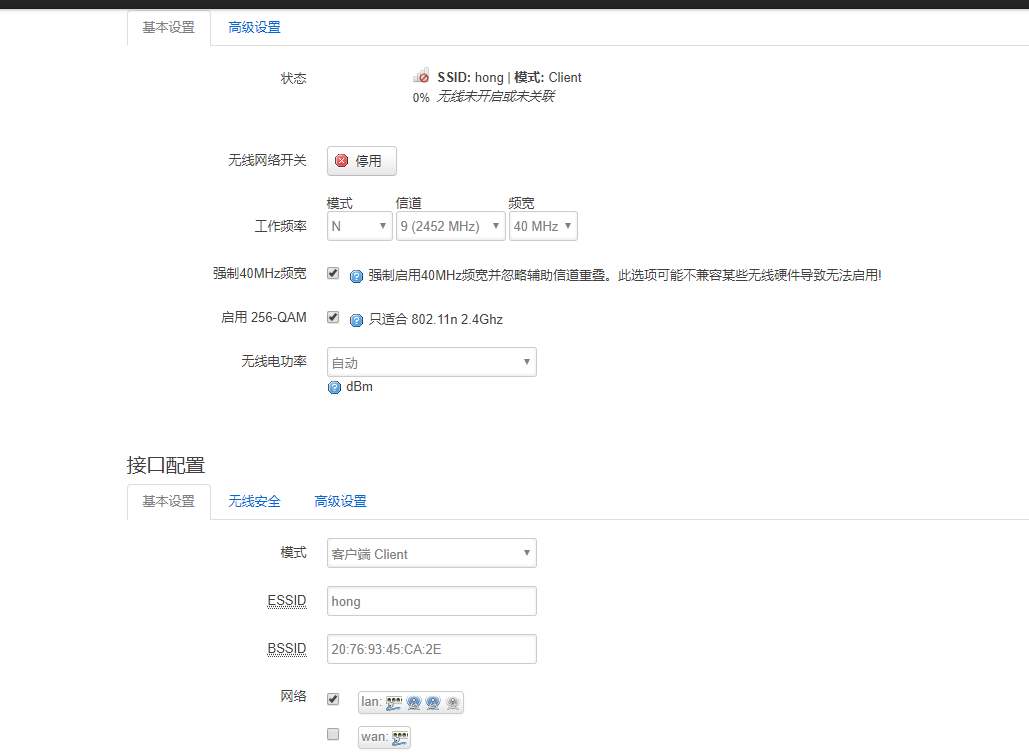The image size is (1029, 755).
Task: Click the help icon beside dBm label
Action: click(334, 387)
